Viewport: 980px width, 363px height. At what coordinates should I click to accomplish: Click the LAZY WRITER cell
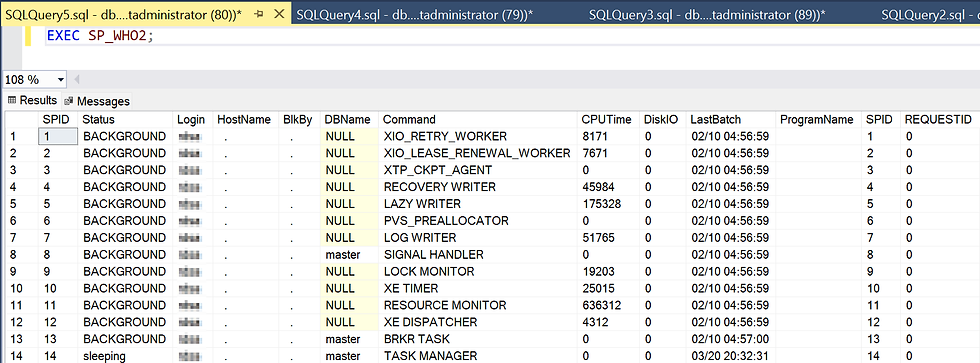(478, 204)
